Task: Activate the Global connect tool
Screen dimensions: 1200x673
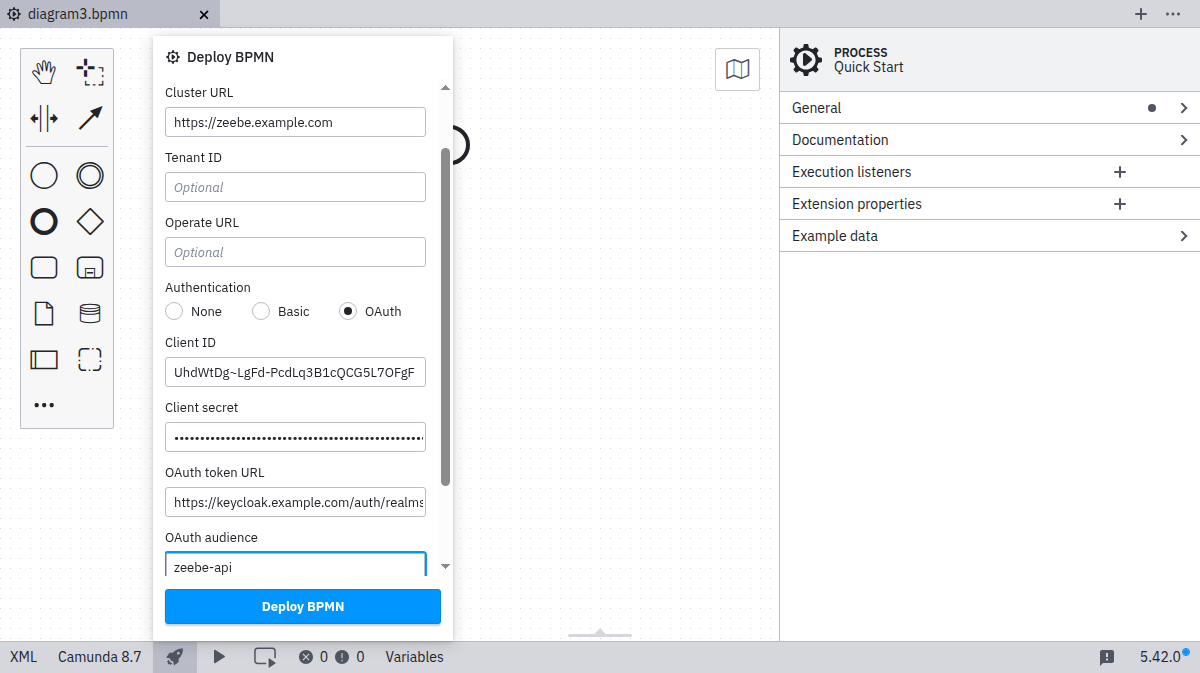Action: [x=90, y=117]
